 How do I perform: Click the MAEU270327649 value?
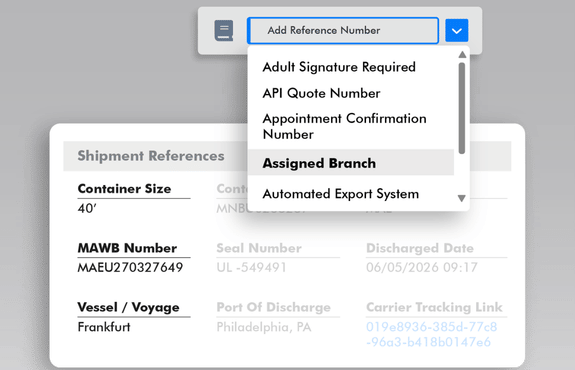click(x=130, y=267)
